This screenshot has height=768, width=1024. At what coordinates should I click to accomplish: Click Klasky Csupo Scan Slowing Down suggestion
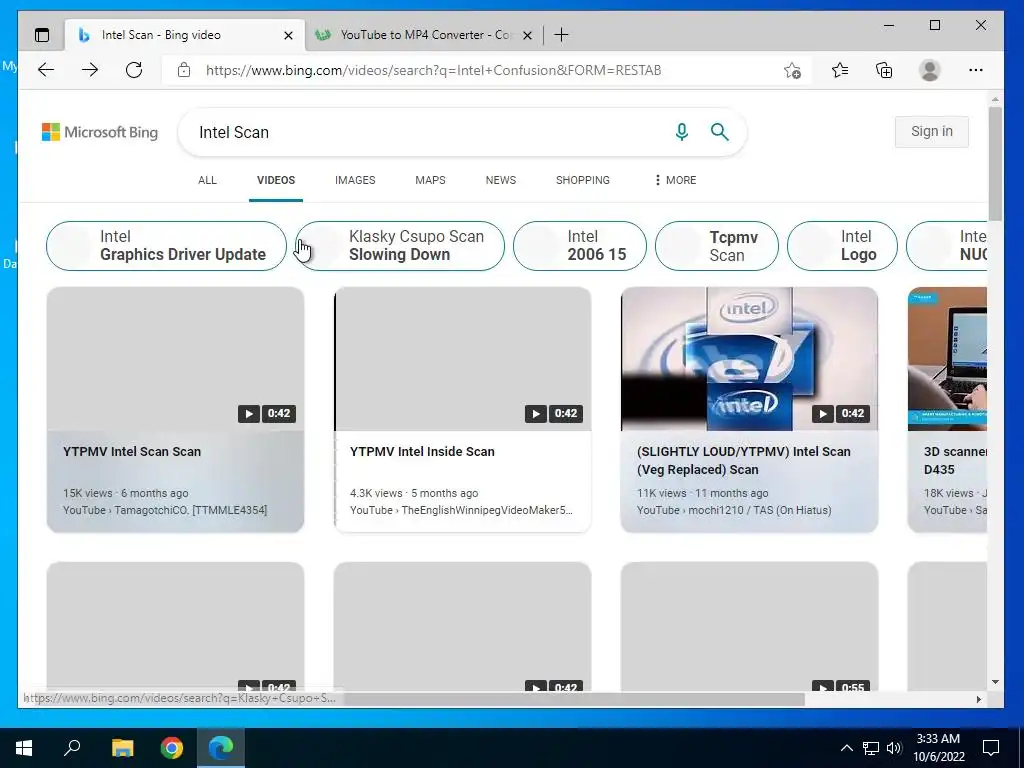(x=400, y=246)
